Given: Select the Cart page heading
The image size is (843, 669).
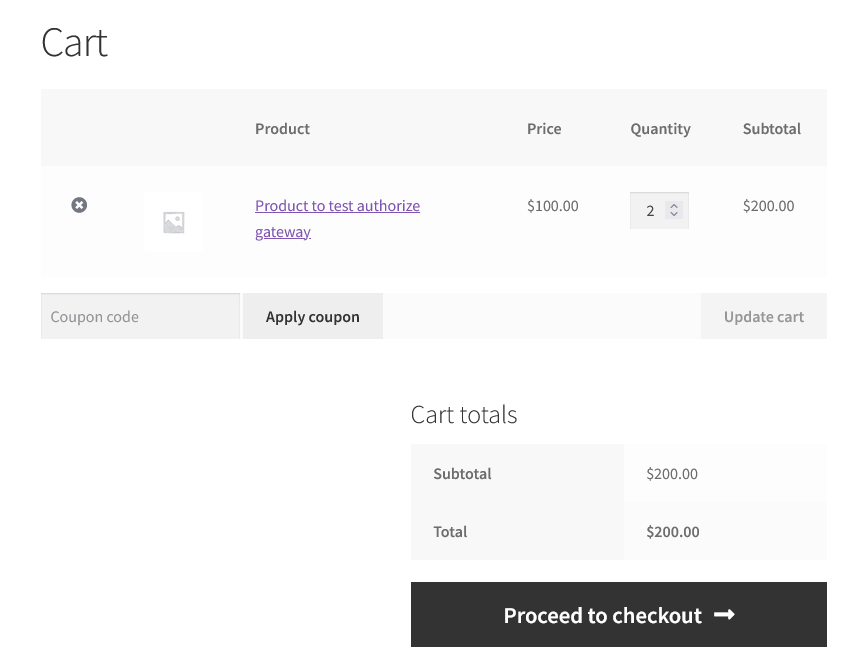Looking at the screenshot, I should pyautogui.click(x=74, y=42).
